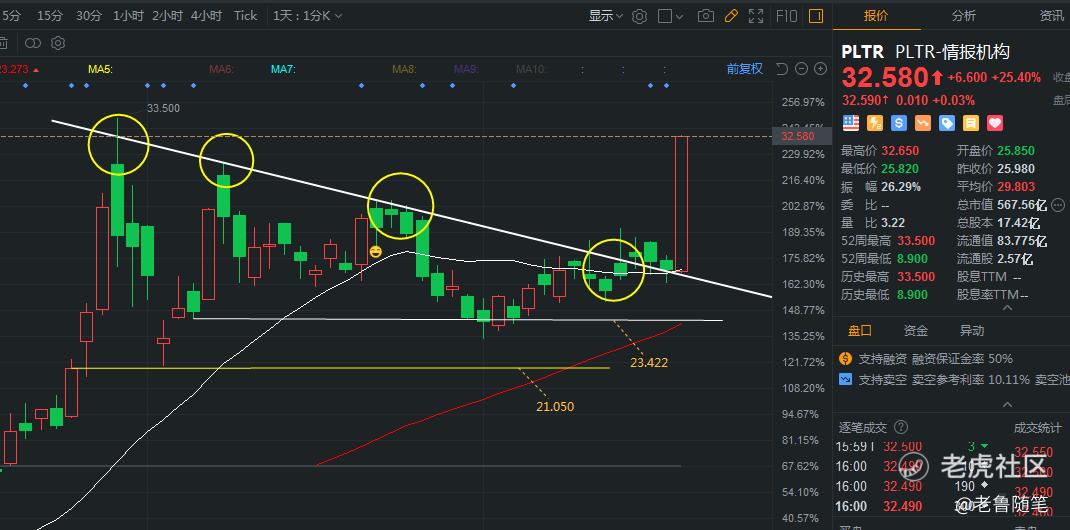Click the trash delete drawings icon
Image resolution: width=1070 pixels, height=530 pixels.
tap(3, 44)
